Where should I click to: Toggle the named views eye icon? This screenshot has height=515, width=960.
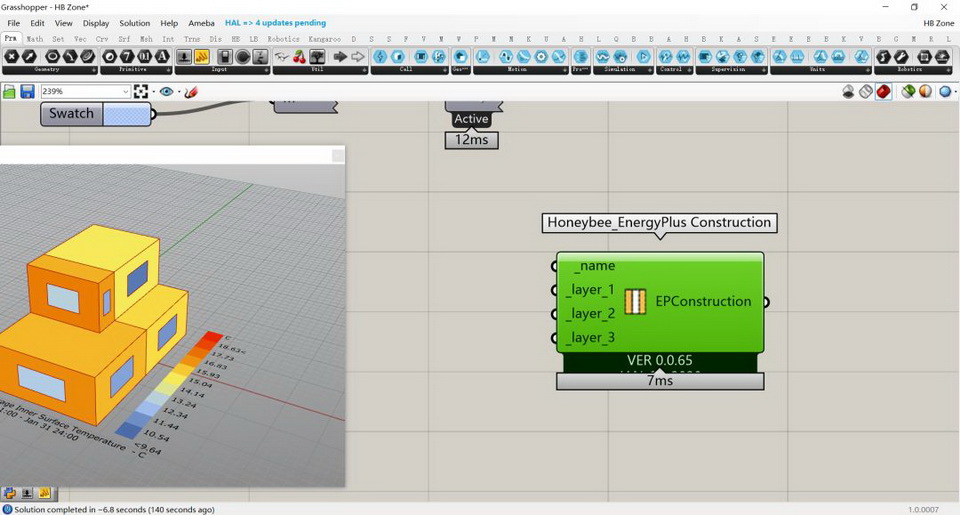(x=166, y=92)
